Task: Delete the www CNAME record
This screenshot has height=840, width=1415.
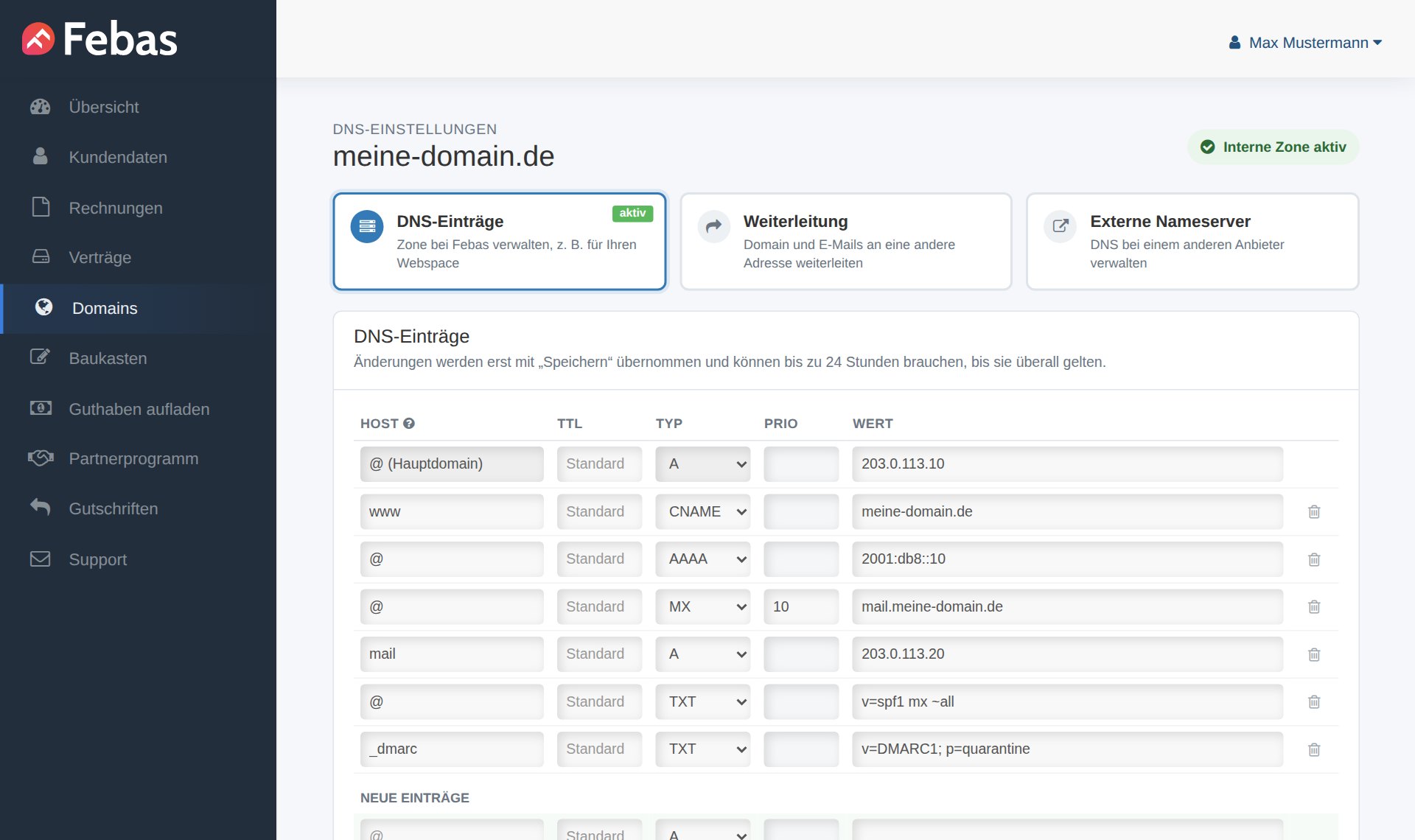Action: 1314,511
